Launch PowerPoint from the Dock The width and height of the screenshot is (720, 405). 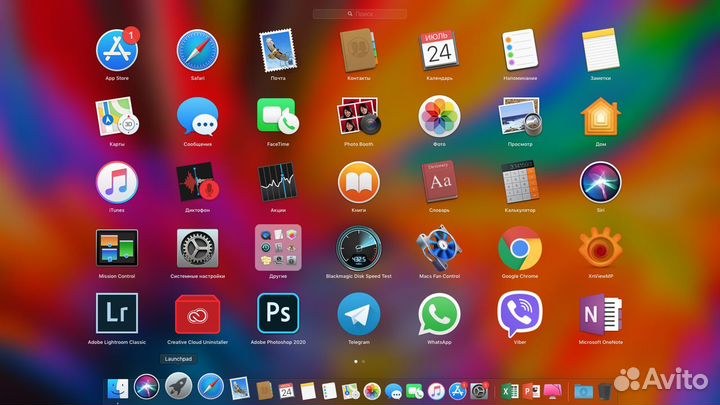[531, 391]
